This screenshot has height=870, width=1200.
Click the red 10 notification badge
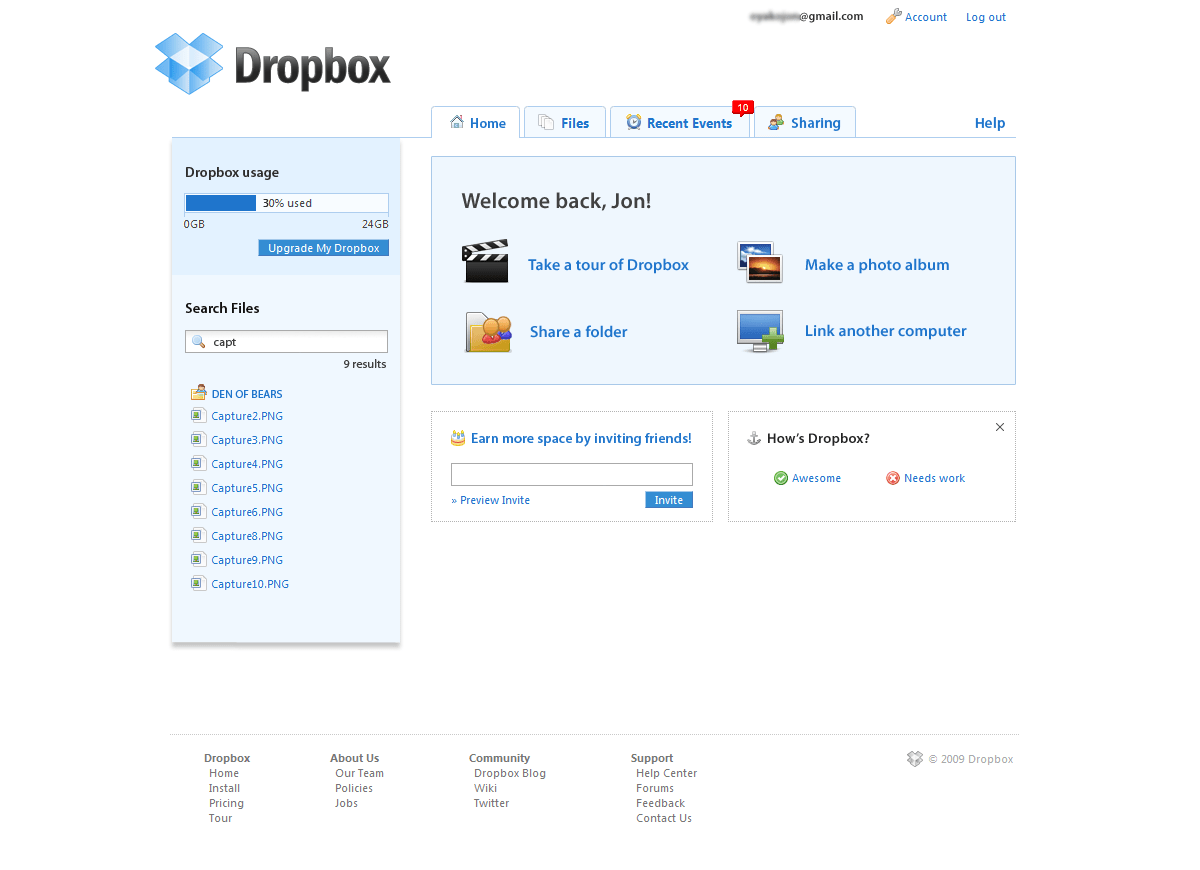[742, 108]
